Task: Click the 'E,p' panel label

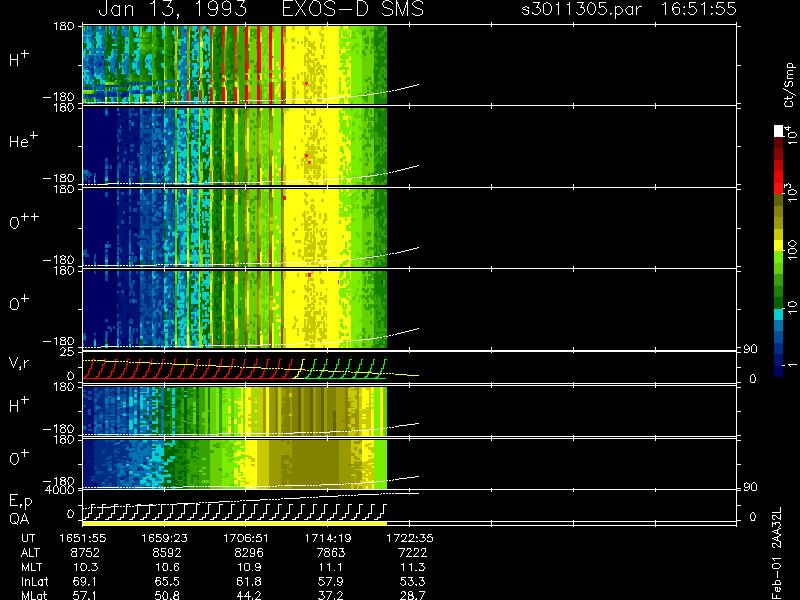Action: [20, 502]
